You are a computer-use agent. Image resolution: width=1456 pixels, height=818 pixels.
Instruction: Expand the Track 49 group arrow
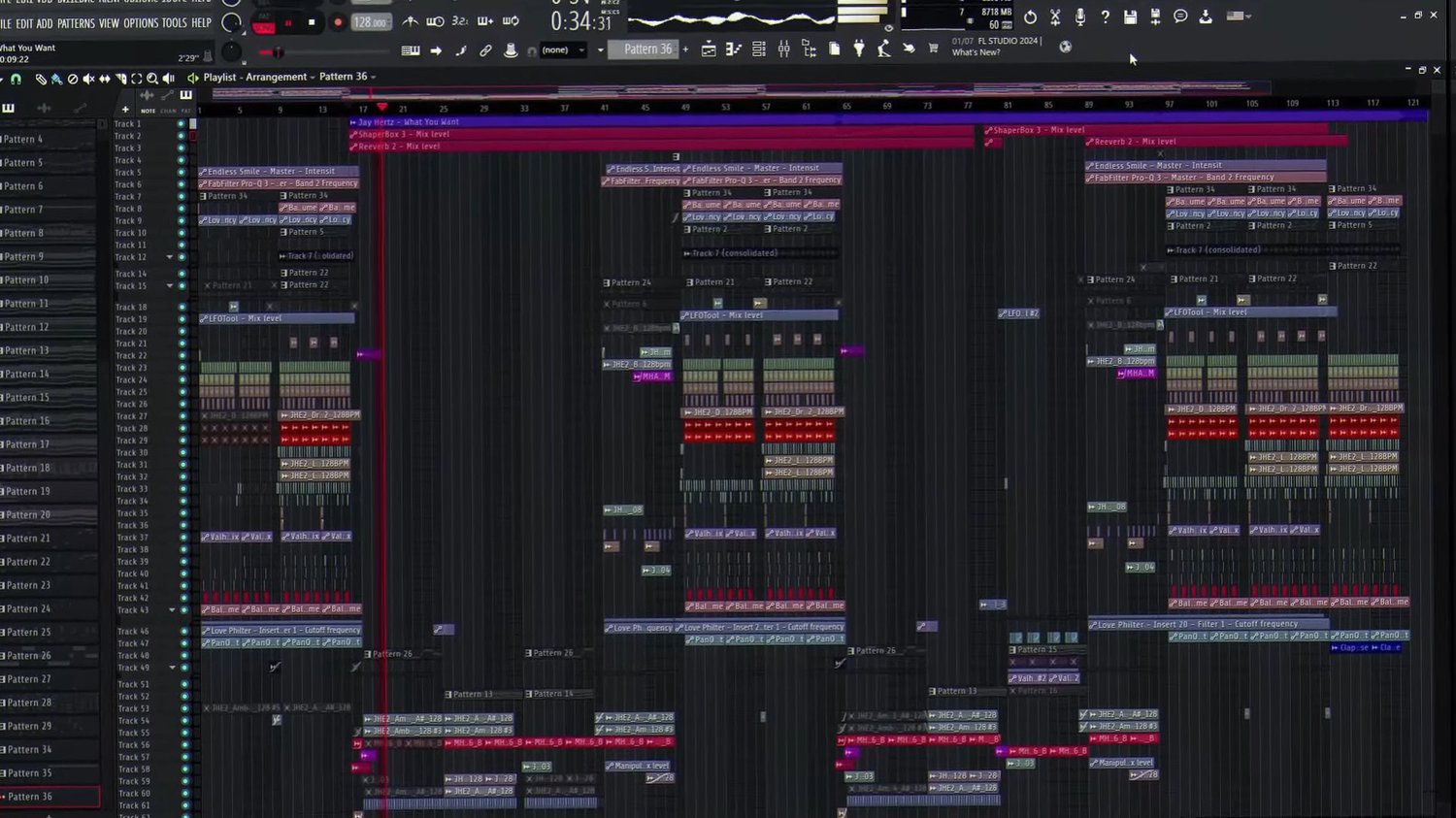pos(173,668)
